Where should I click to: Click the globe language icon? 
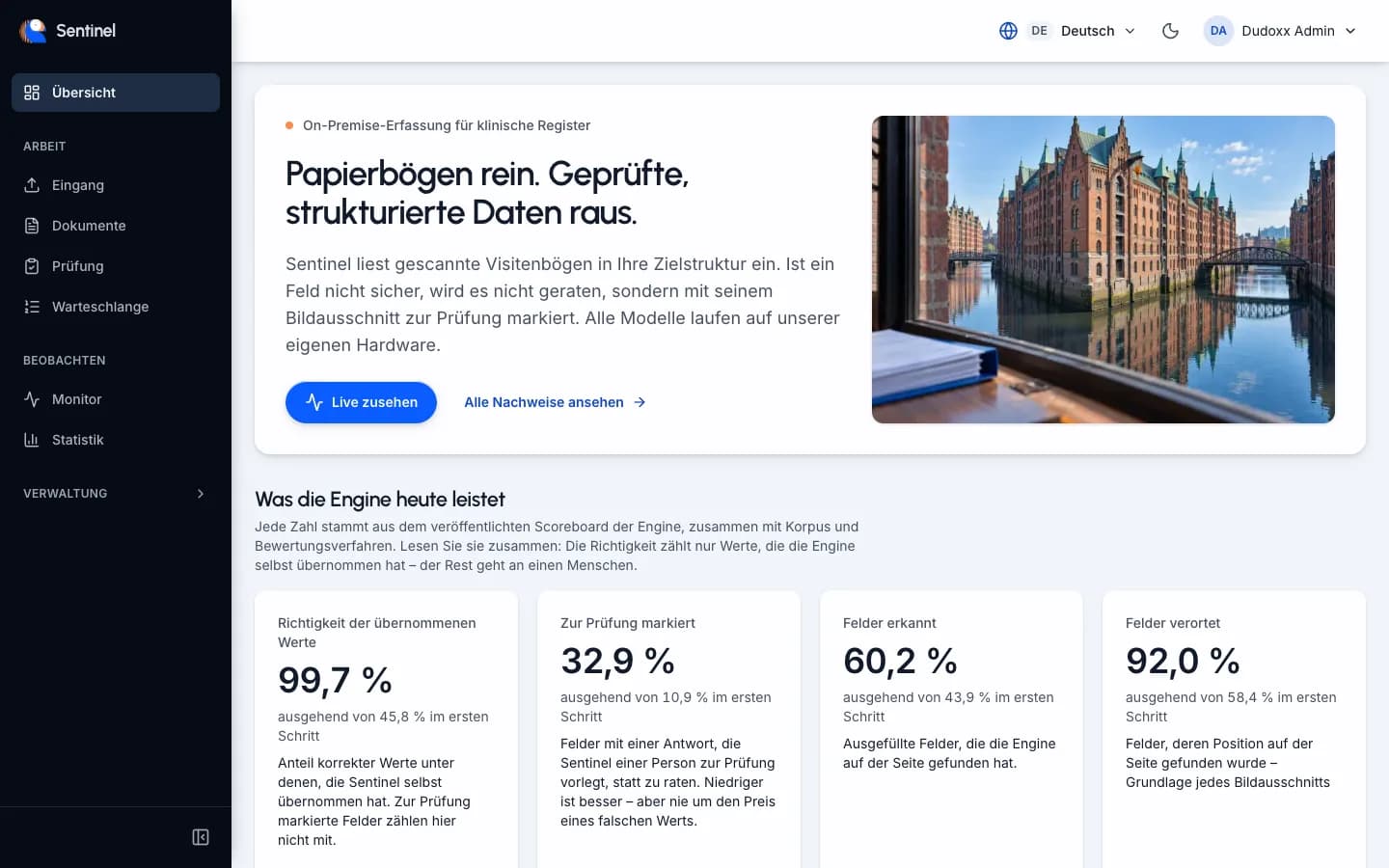tap(1008, 31)
